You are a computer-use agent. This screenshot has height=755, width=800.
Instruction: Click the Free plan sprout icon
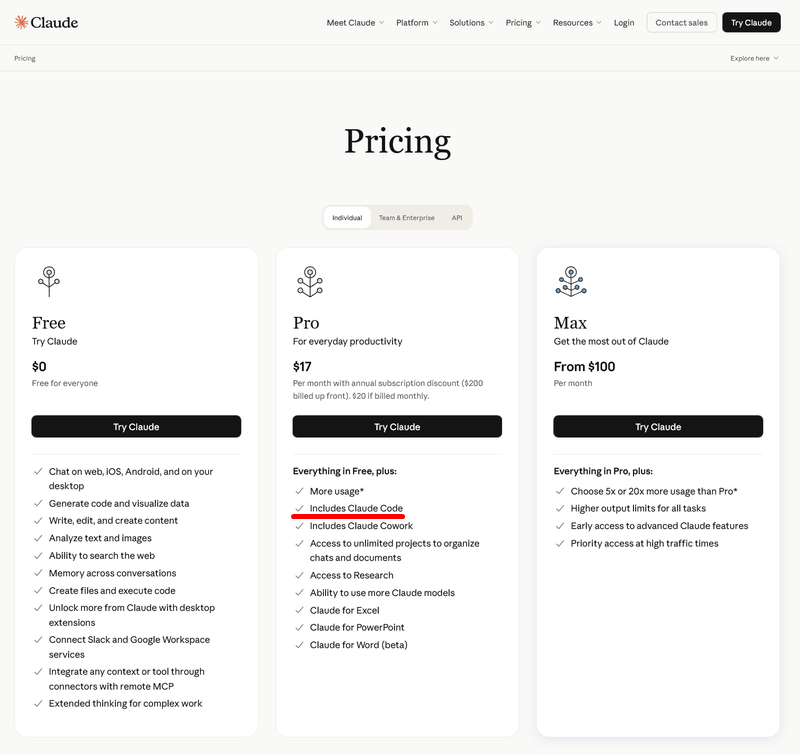pos(48,281)
